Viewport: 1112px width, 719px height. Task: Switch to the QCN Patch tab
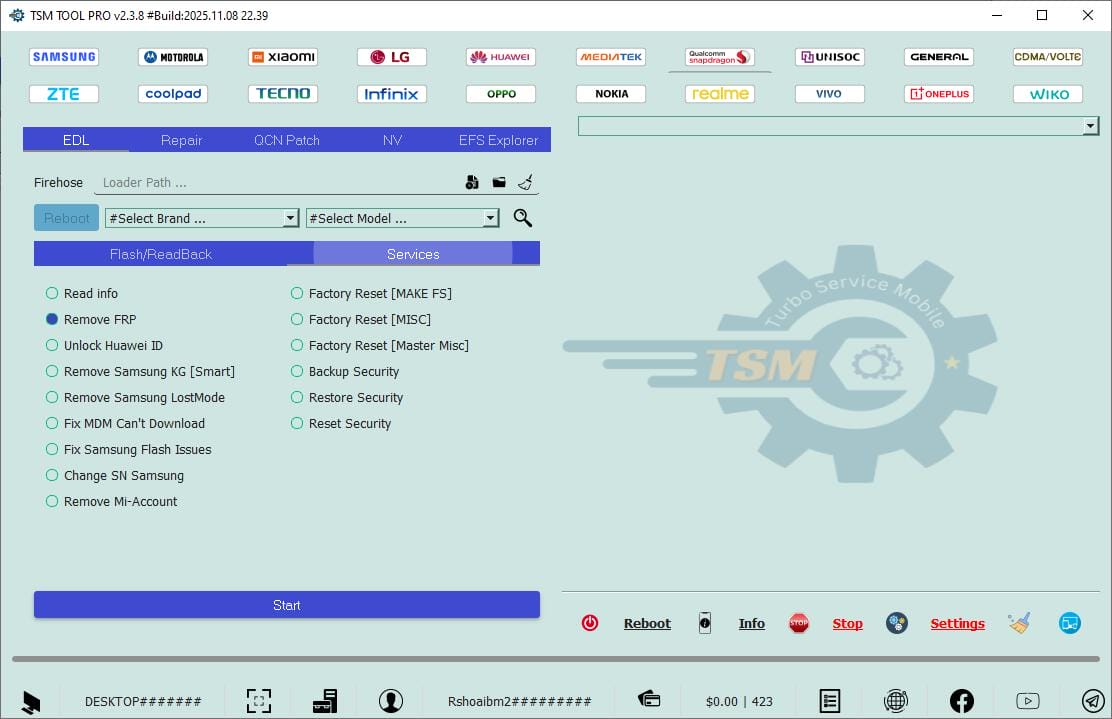coord(287,140)
